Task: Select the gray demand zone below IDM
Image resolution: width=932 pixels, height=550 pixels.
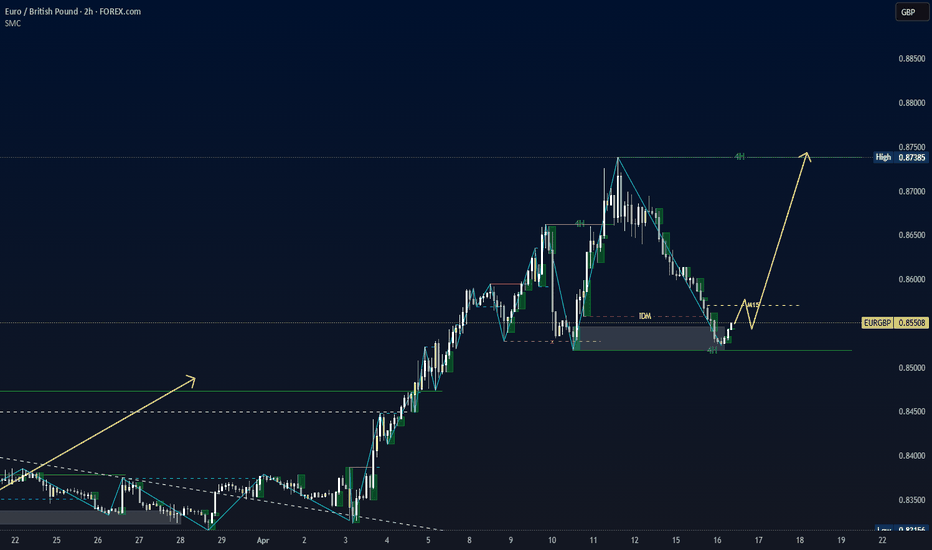Action: pyautogui.click(x=648, y=338)
